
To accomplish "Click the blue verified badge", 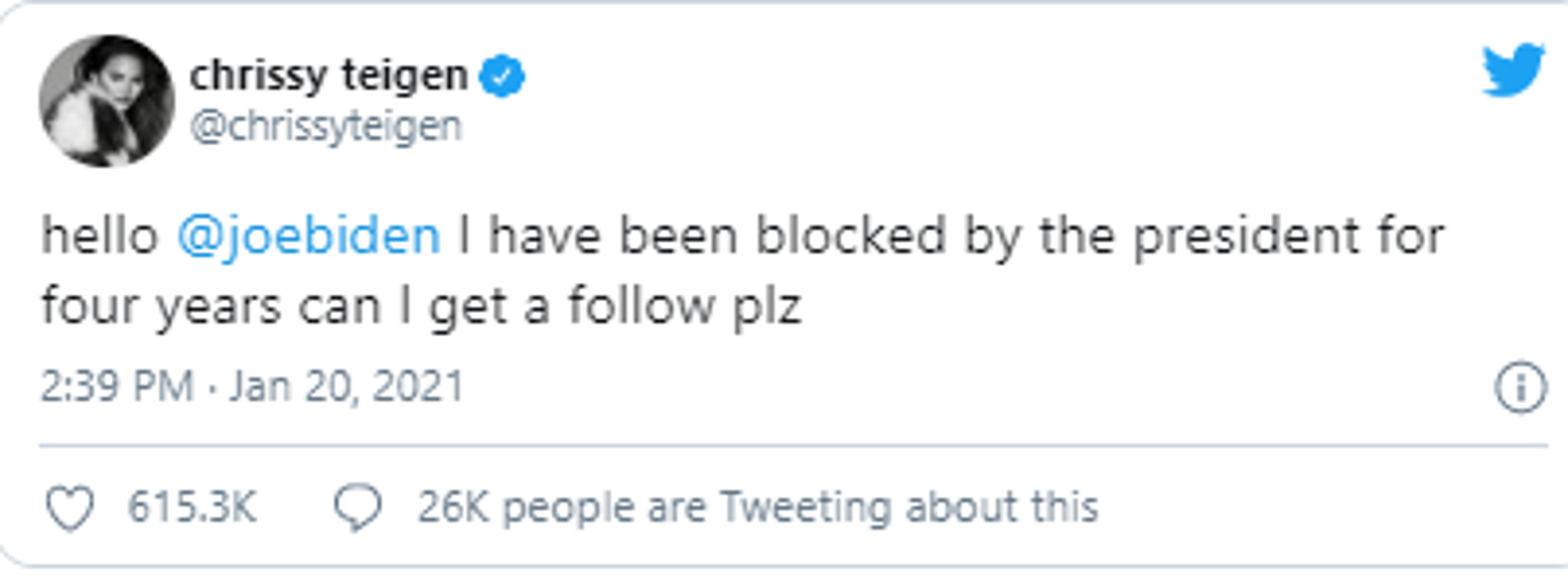I will point(501,76).
